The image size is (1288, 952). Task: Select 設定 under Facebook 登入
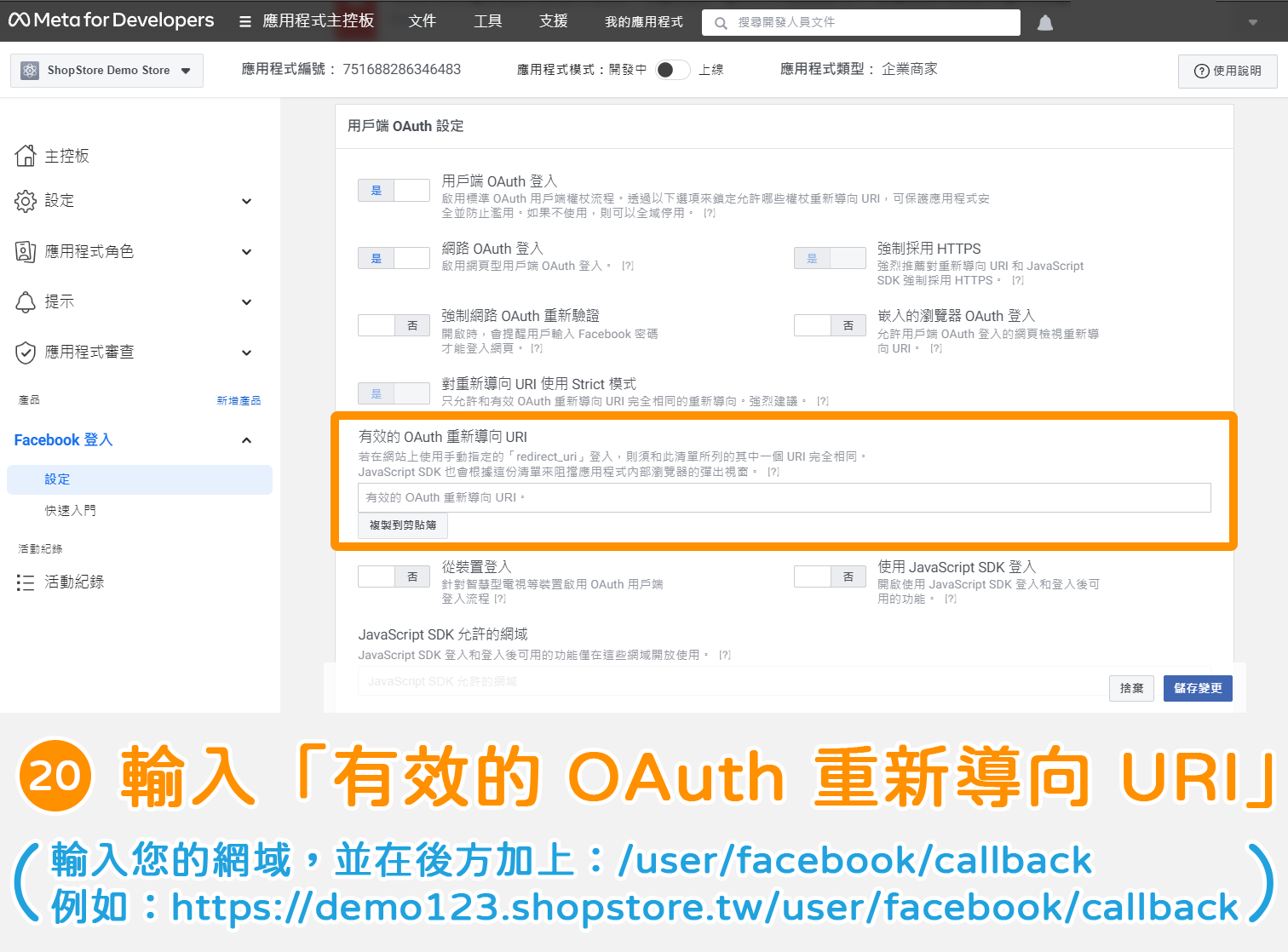[x=140, y=479]
